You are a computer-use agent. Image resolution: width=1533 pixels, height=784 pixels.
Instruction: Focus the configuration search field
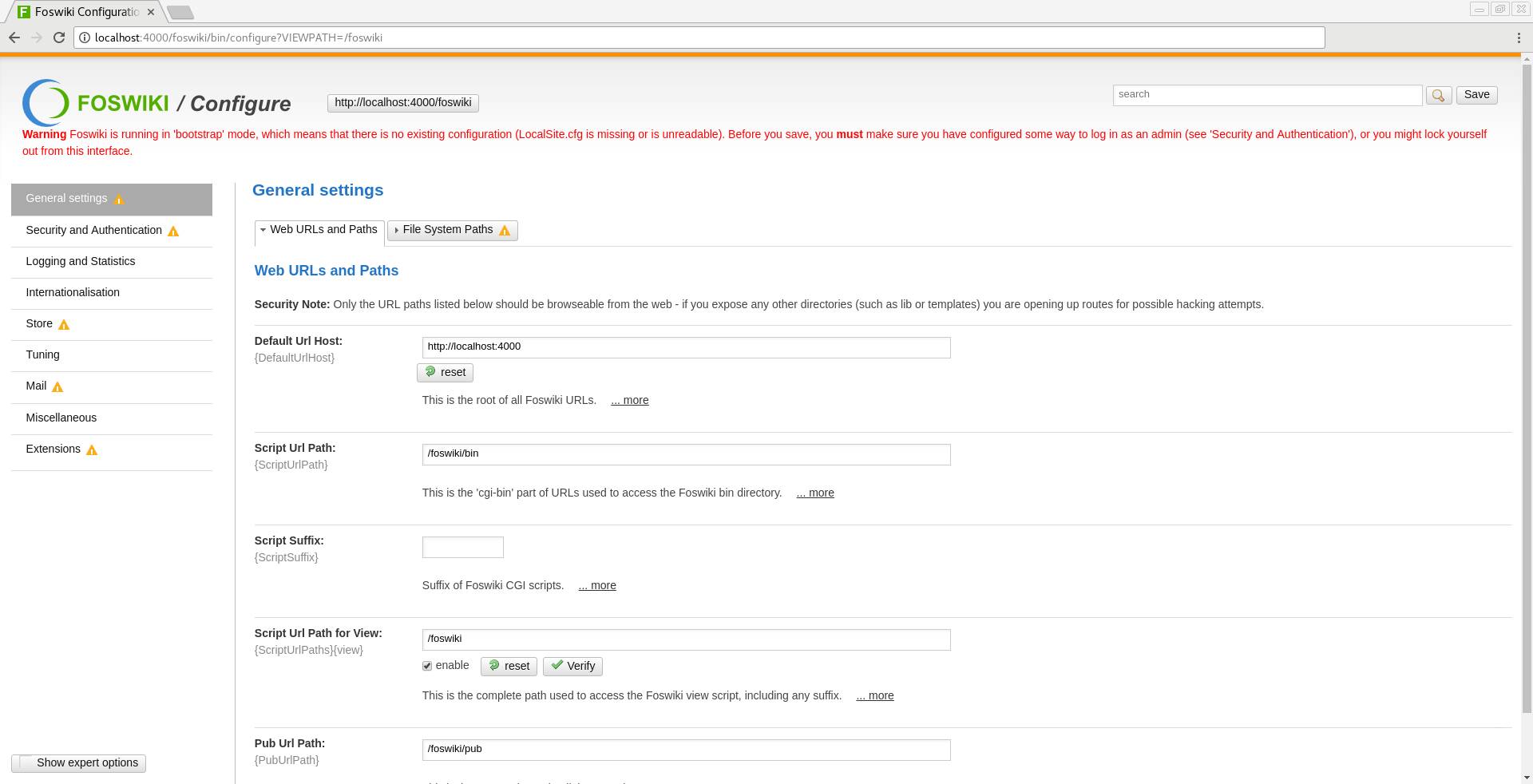click(1267, 95)
